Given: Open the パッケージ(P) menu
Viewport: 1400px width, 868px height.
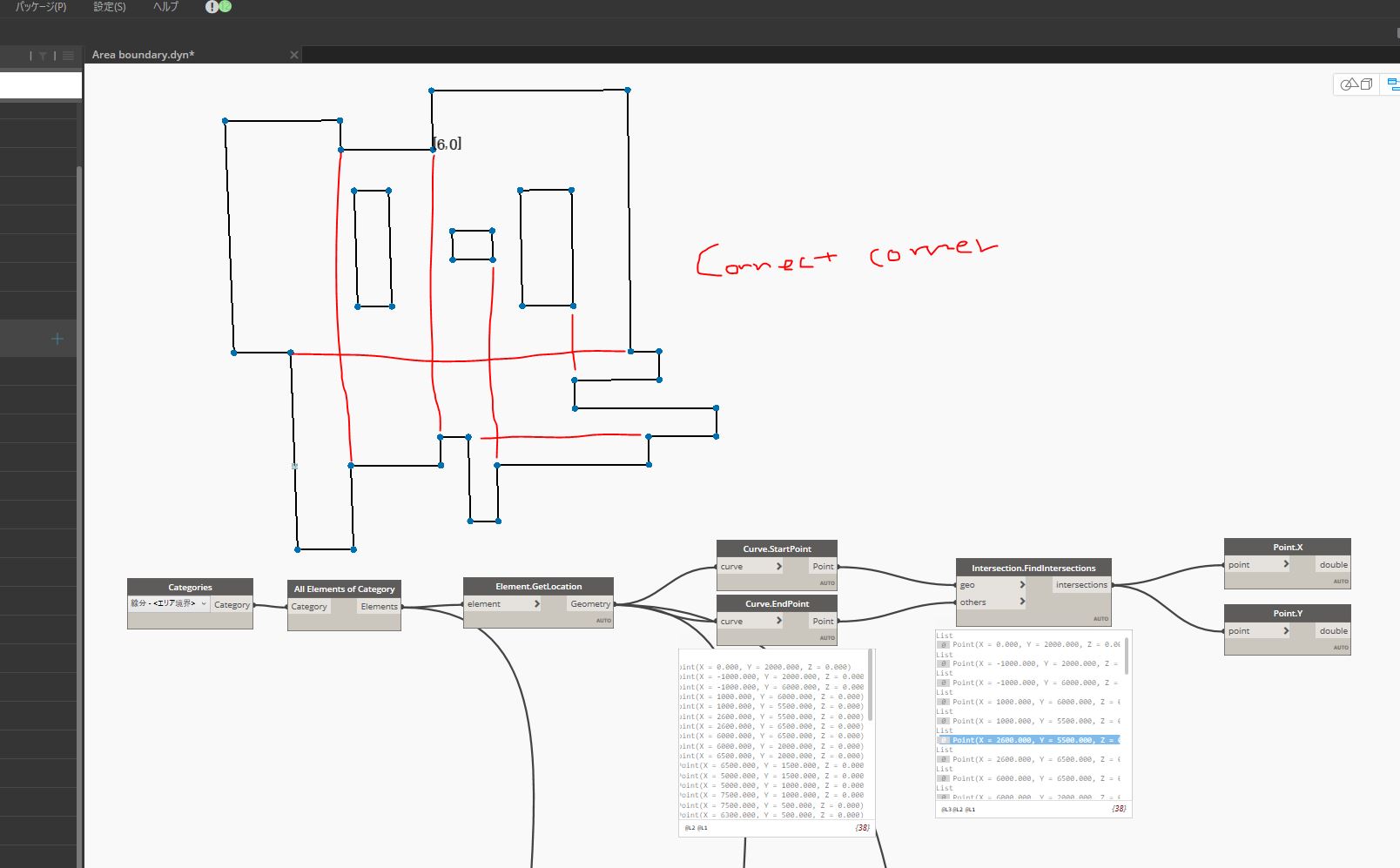Looking at the screenshot, I should click(x=40, y=6).
